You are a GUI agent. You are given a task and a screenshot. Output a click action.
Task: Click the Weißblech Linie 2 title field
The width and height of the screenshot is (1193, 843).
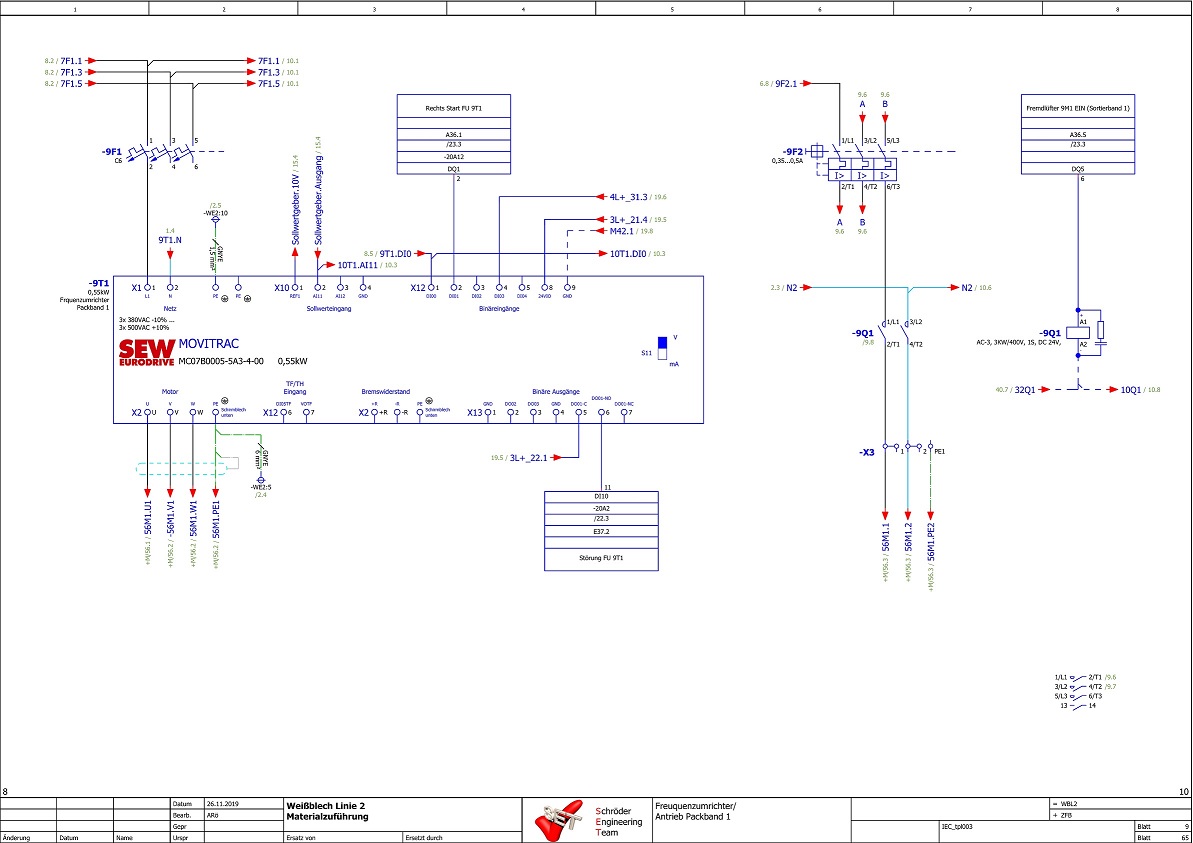click(x=326, y=805)
